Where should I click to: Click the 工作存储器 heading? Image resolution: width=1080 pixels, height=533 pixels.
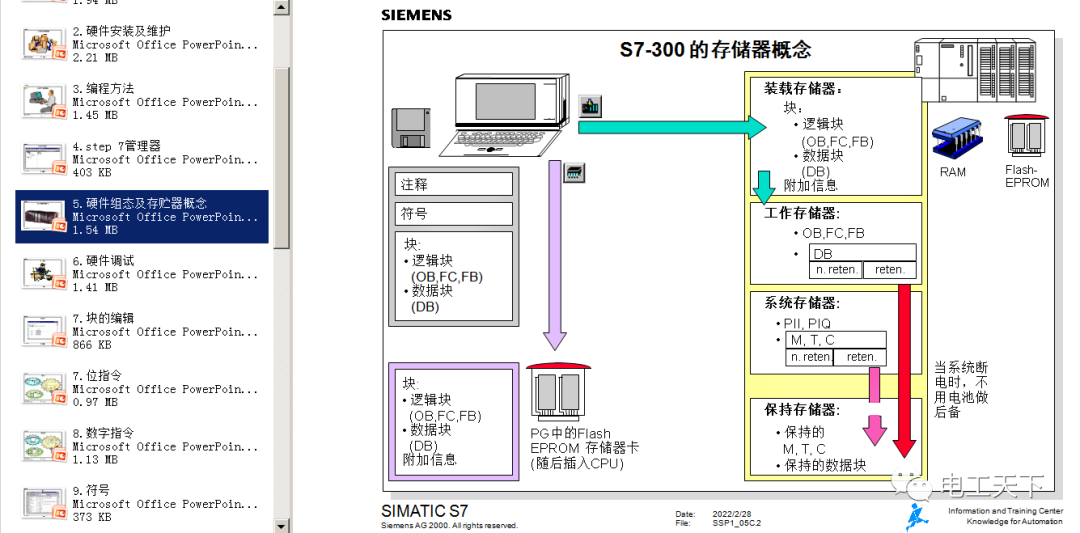click(x=802, y=213)
